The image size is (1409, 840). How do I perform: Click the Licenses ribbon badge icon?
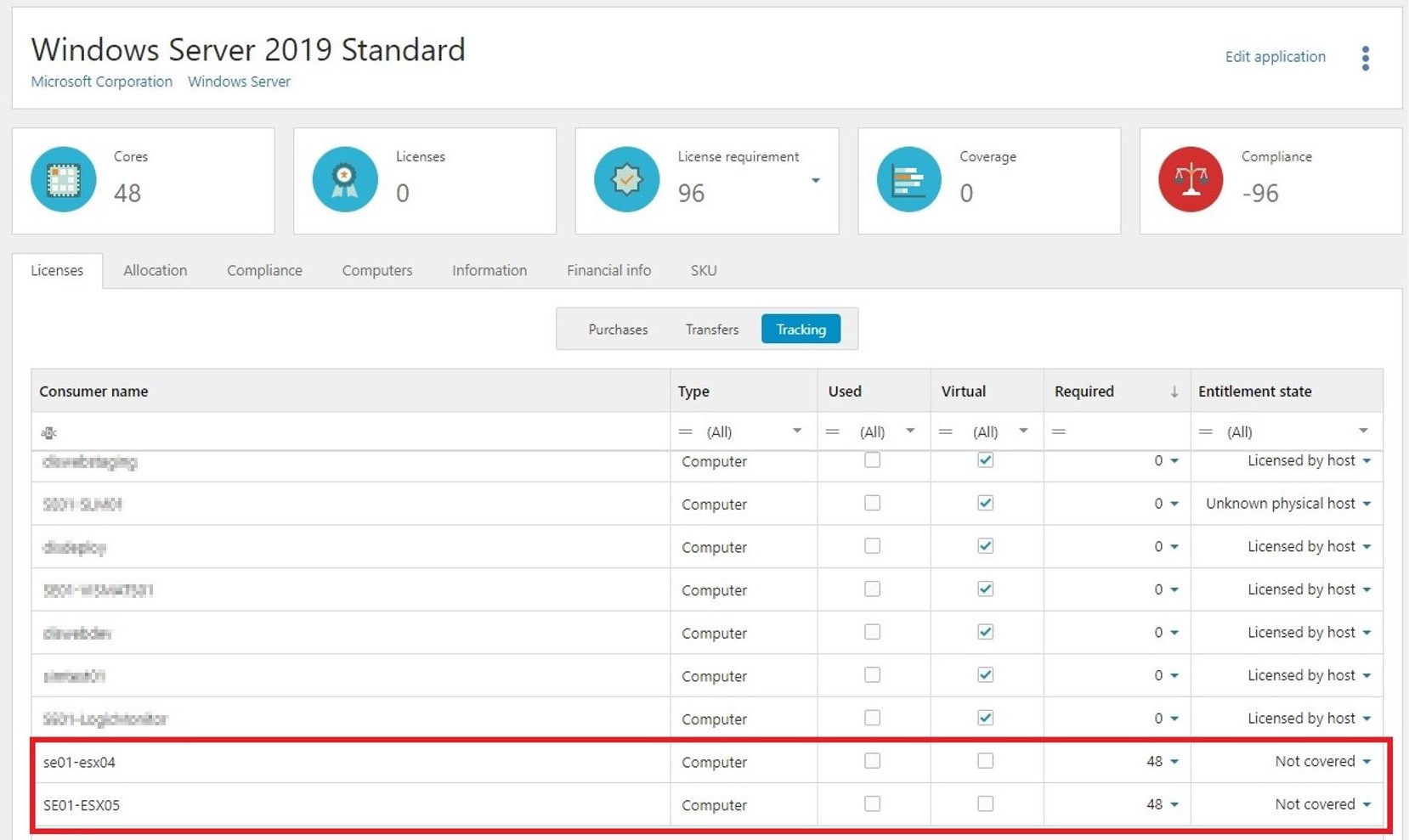(345, 179)
